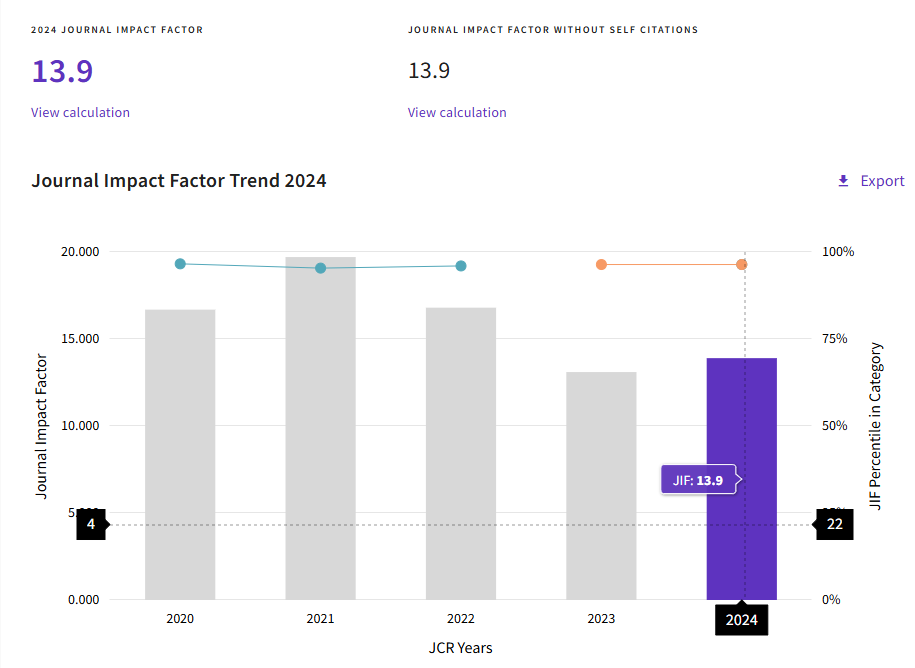
Task: Click the purple JIF: 13.9 tooltip
Action: pos(698,480)
